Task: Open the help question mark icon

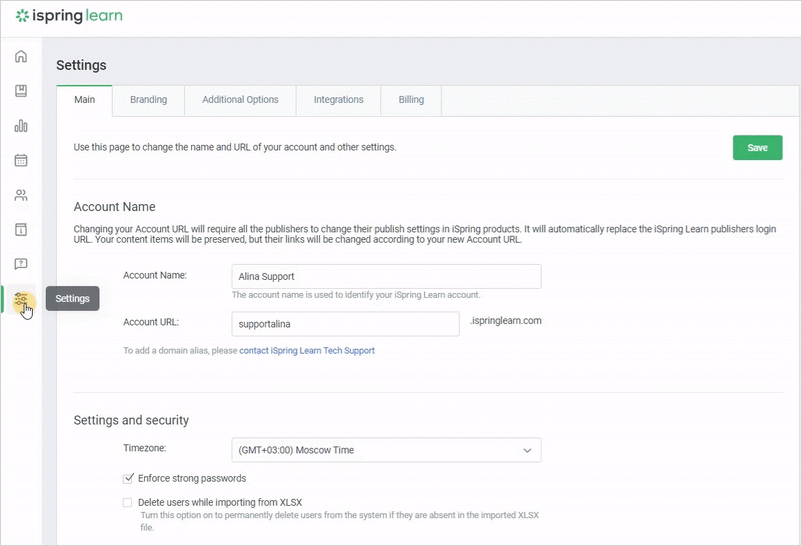Action: tap(21, 264)
